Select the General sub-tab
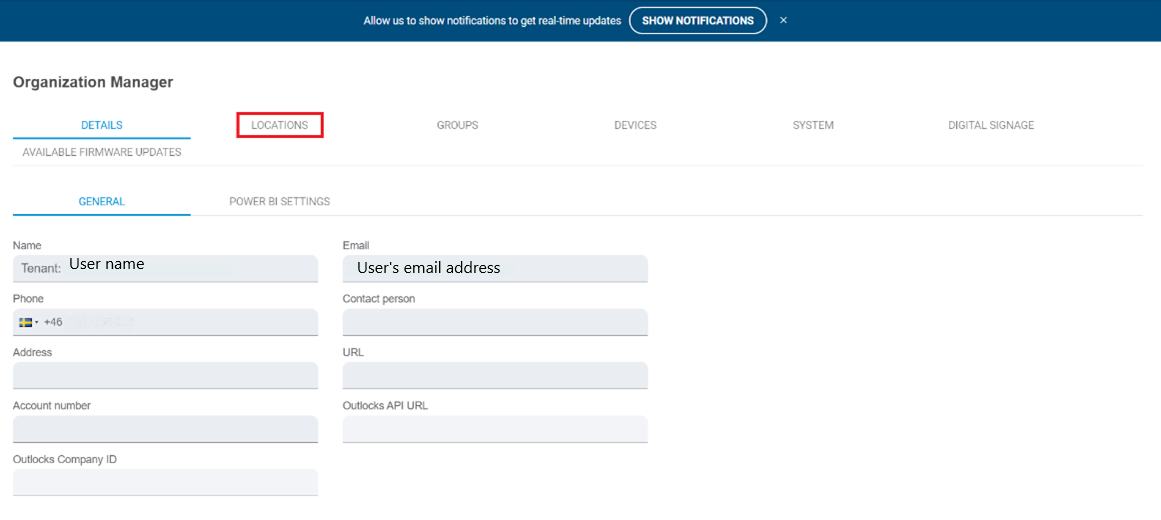This screenshot has height=520, width=1161. coord(101,201)
